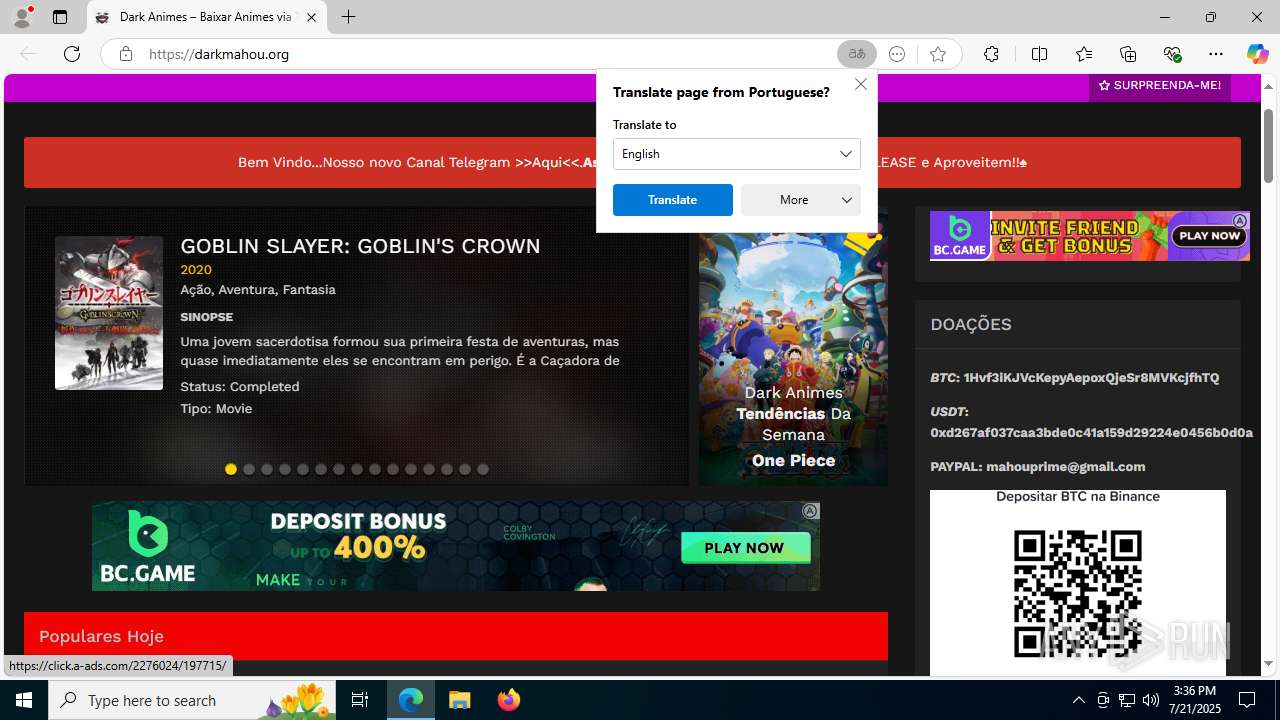Click the address bar URL
Image resolution: width=1280 pixels, height=720 pixels.
click(219, 54)
